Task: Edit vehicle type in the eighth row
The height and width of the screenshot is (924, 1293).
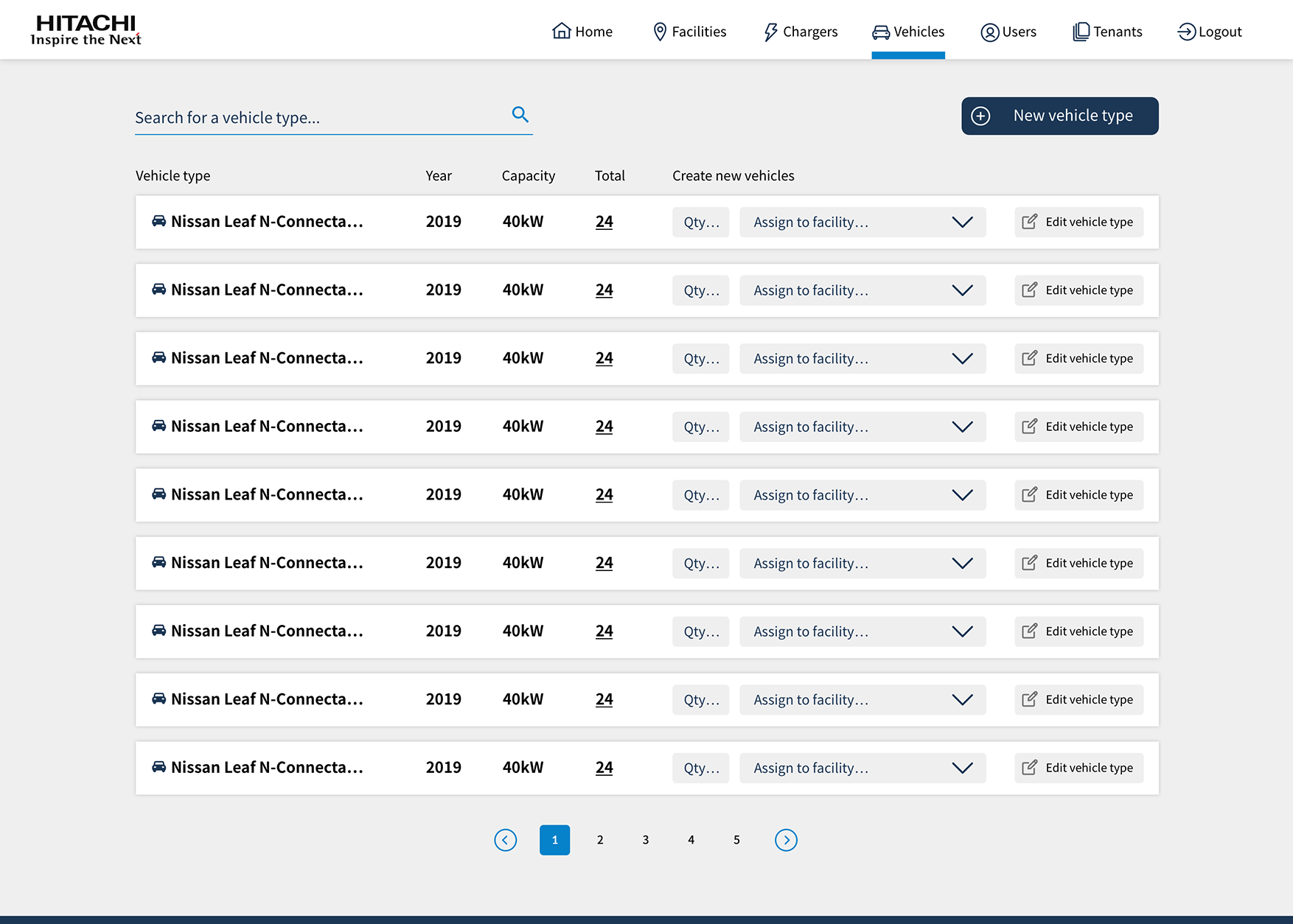Action: pyautogui.click(x=1078, y=699)
